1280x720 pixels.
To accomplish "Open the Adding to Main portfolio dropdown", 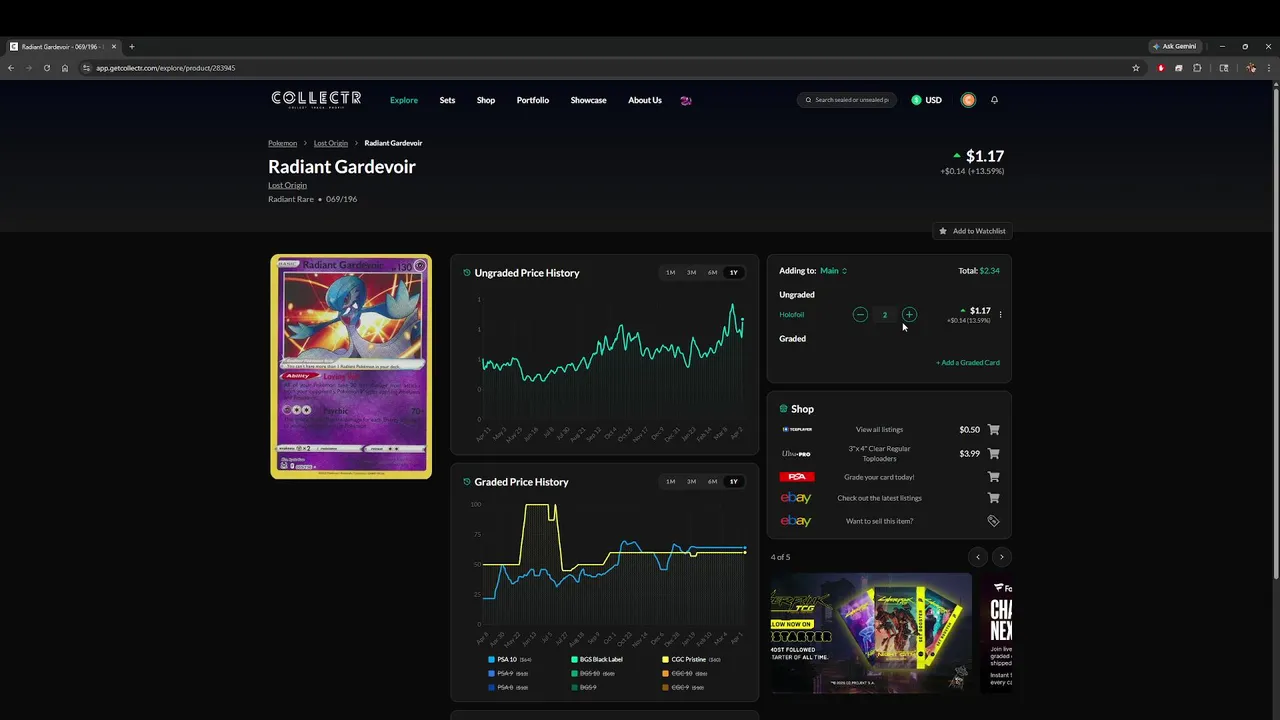I will pos(833,271).
